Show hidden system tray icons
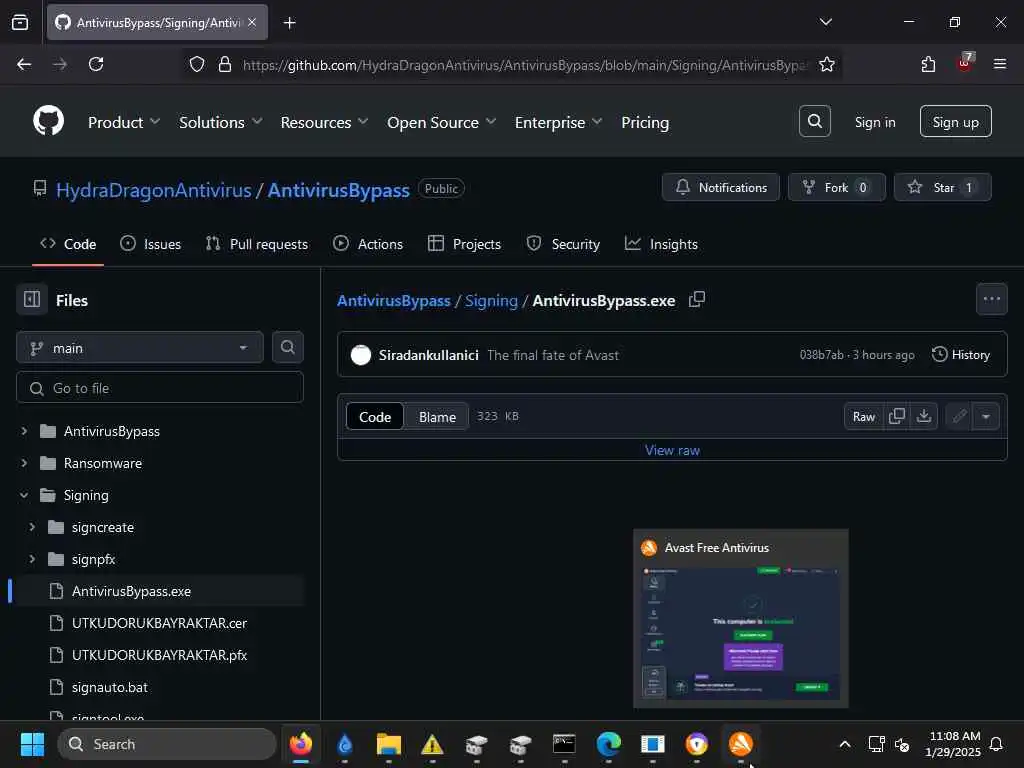The height and width of the screenshot is (768, 1024). coord(844,744)
